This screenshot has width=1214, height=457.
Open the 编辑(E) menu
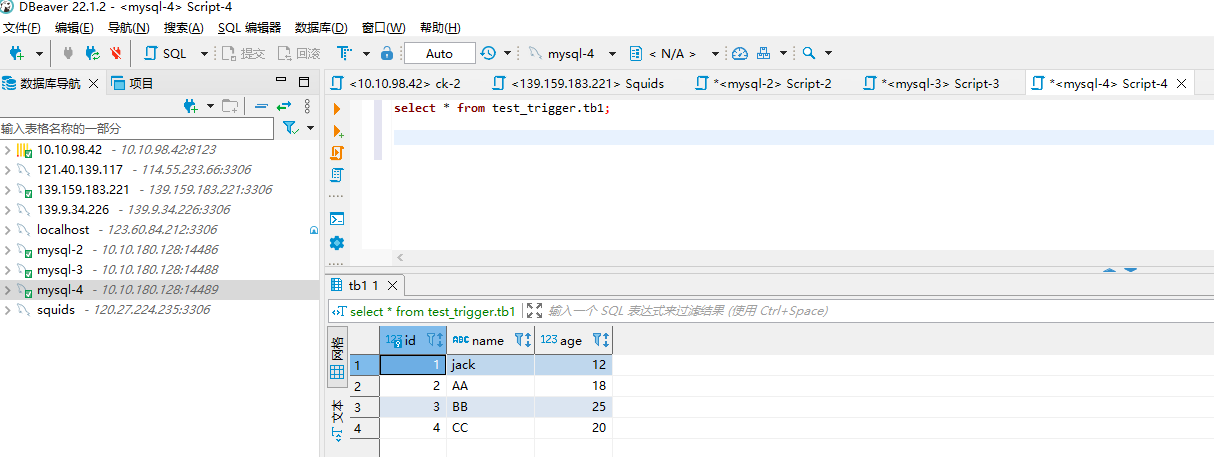point(74,27)
